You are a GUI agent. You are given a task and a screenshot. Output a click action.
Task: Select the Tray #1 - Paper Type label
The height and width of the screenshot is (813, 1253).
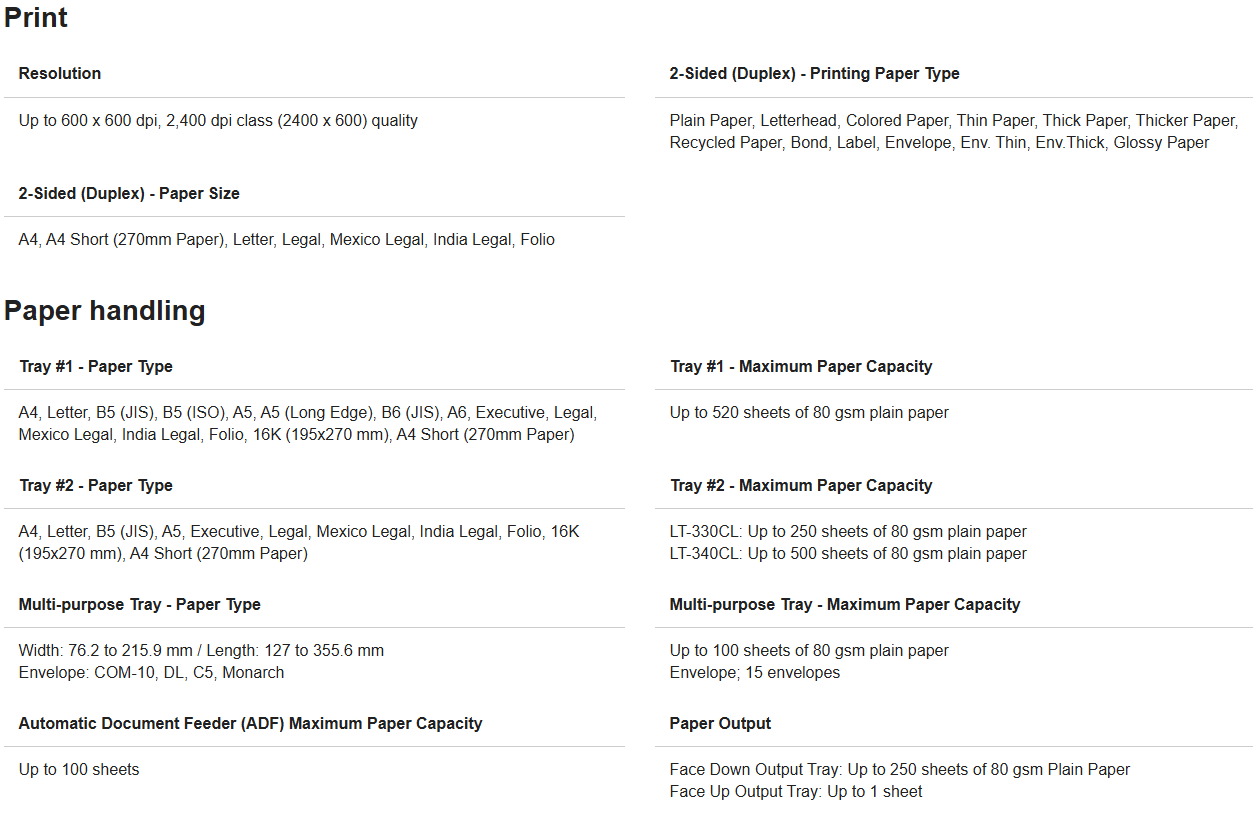pyautogui.click(x=96, y=367)
